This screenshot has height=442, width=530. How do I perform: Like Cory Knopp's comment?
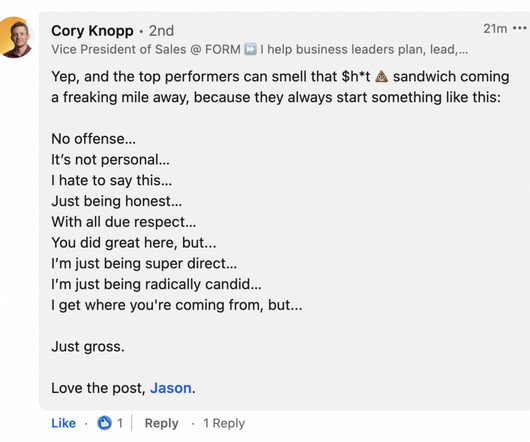click(x=64, y=423)
